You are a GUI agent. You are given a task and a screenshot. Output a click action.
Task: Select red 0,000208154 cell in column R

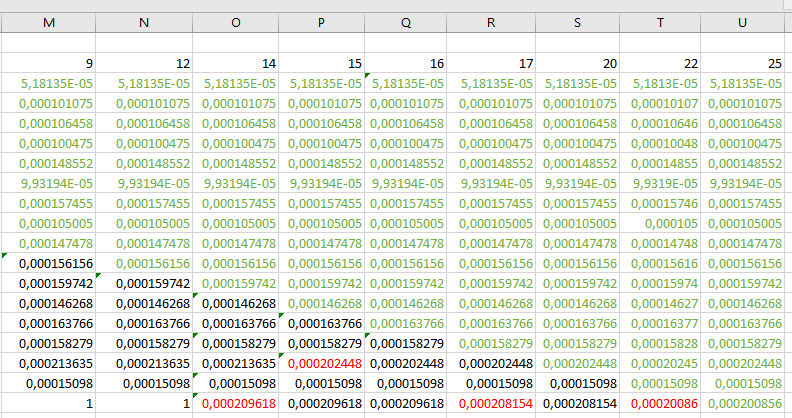tap(491, 403)
